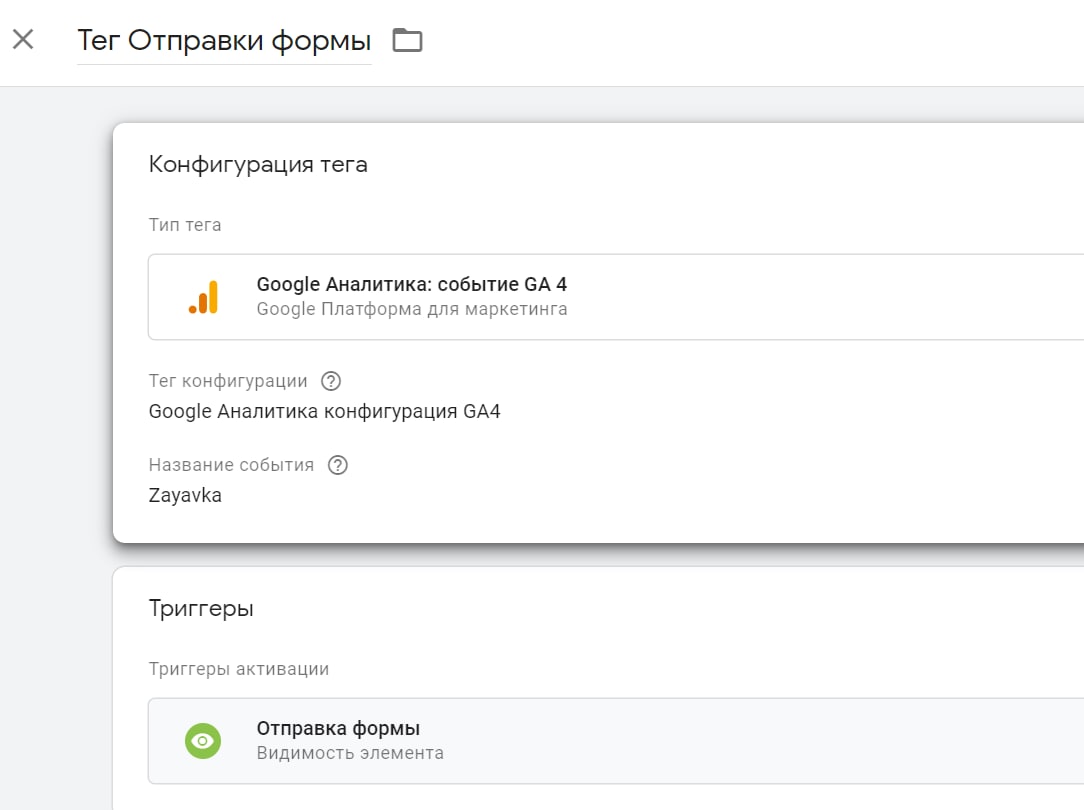Open the folder icon next to tag name
The image size is (1084, 810).
[x=407, y=40]
